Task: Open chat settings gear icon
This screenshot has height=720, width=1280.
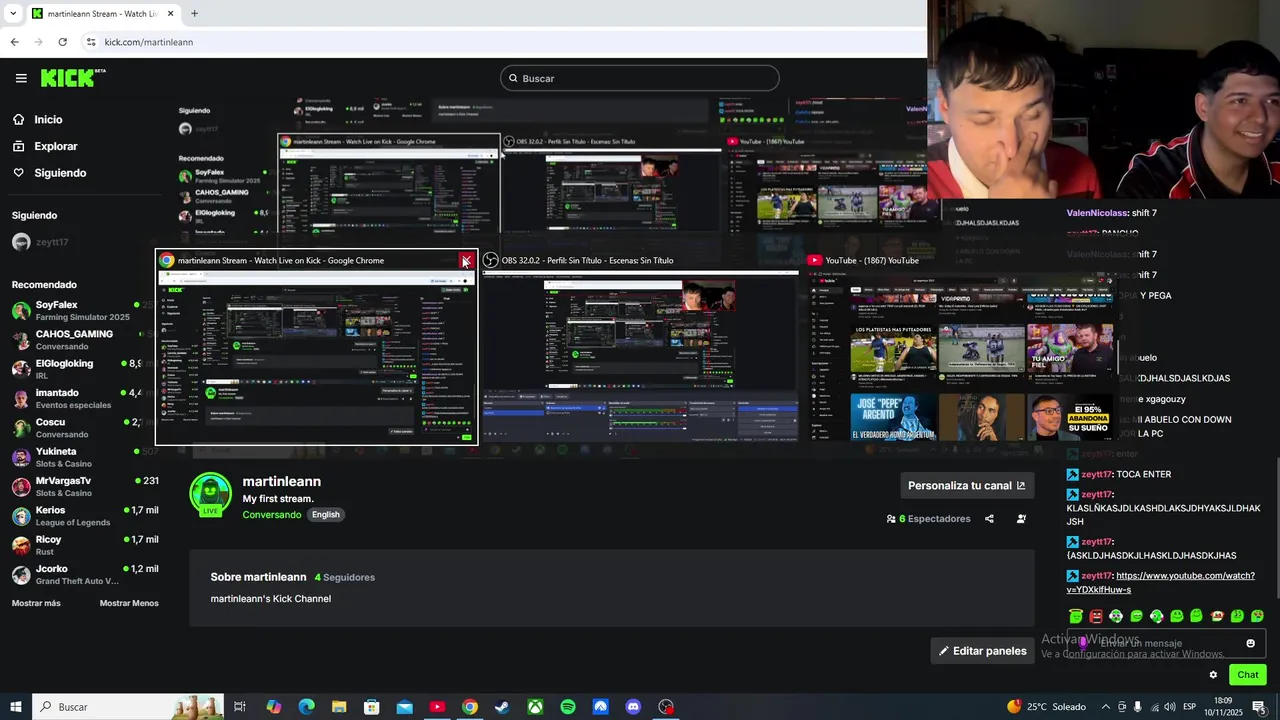Action: pos(1213,675)
